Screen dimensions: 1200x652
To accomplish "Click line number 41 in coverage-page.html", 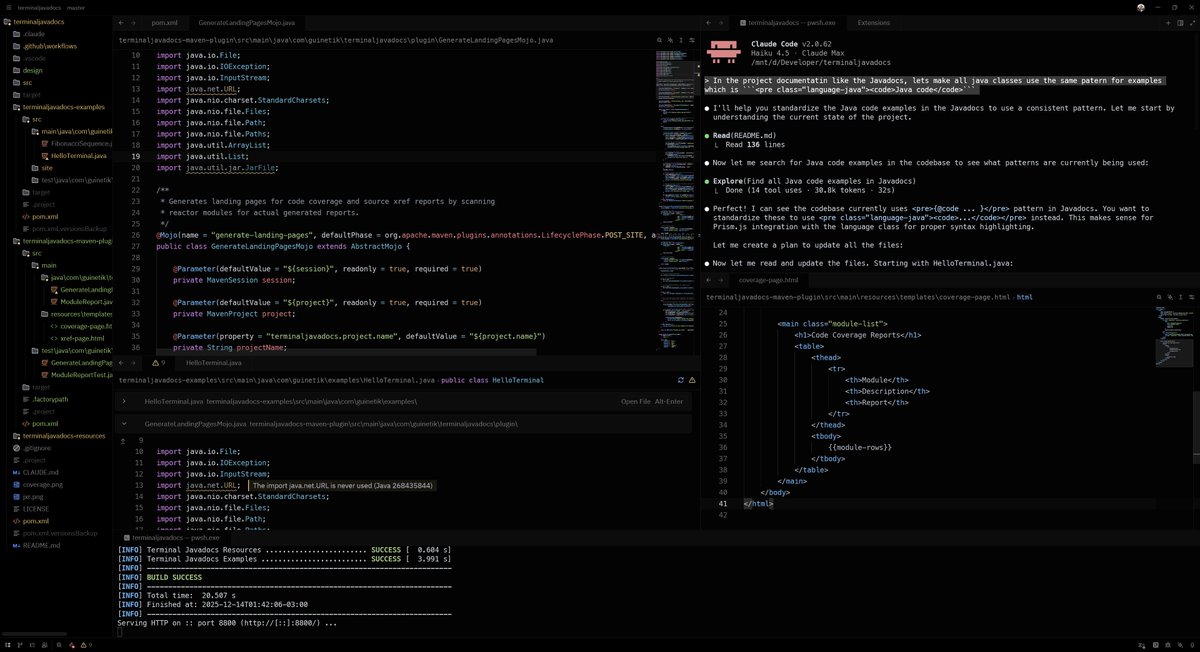I will 722,504.
